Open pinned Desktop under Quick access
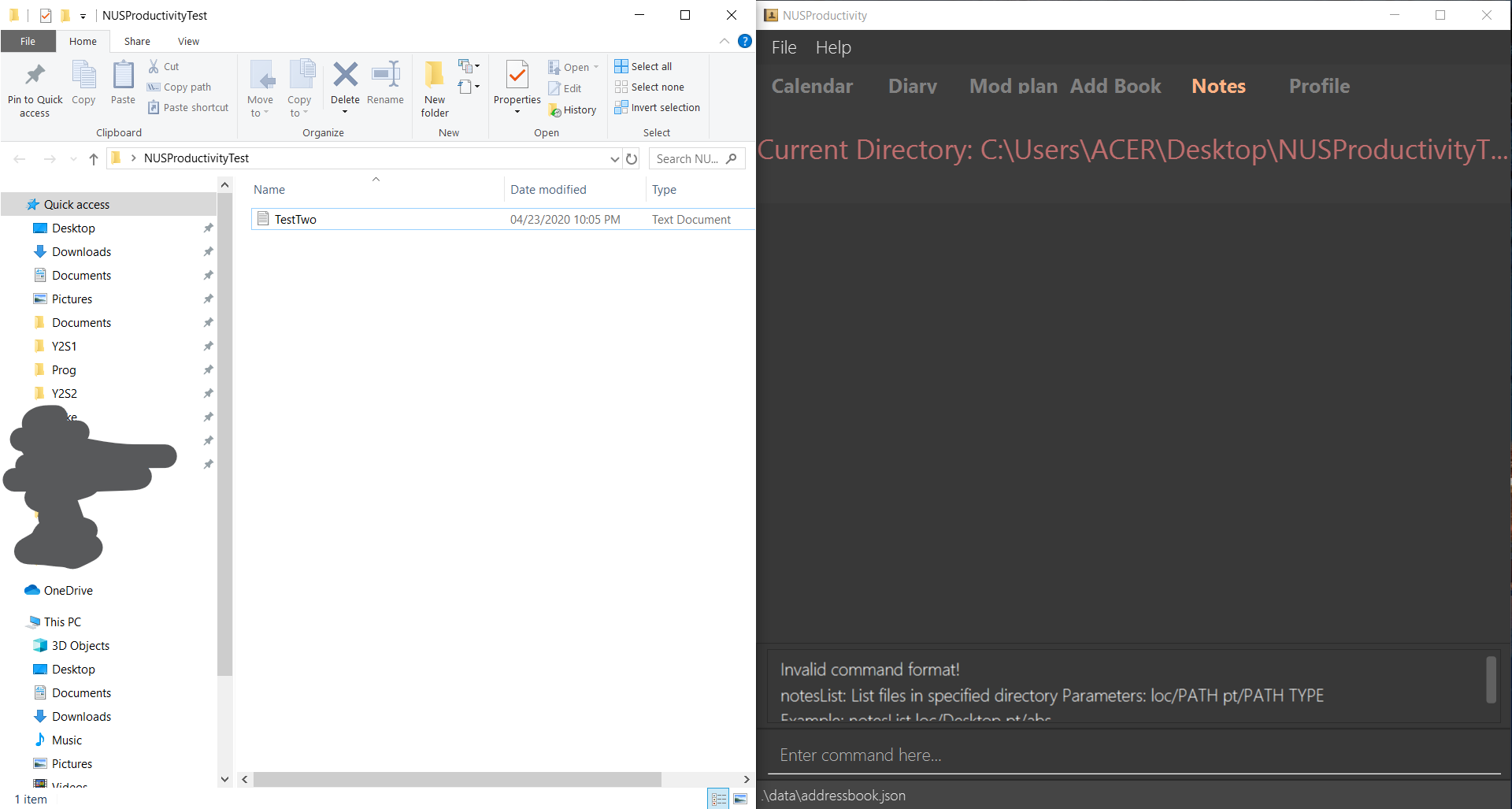Image resolution: width=1512 pixels, height=809 pixels. 73,228
